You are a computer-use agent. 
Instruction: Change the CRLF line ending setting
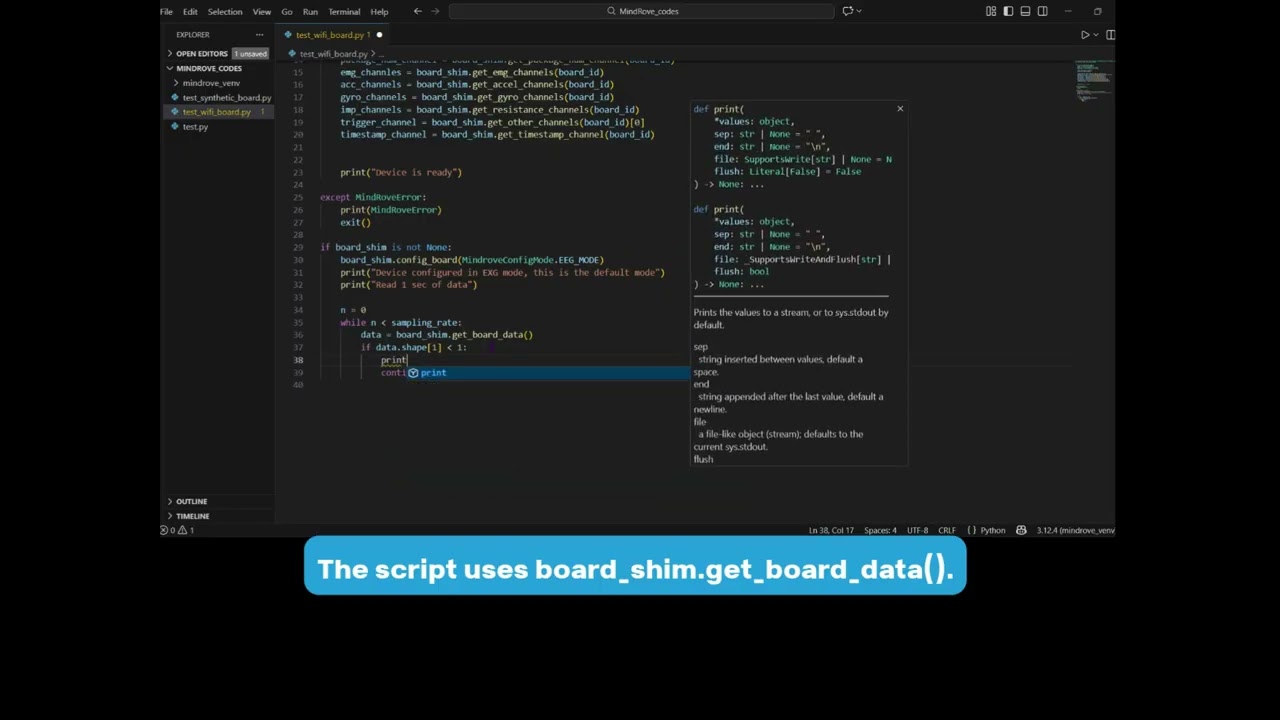(x=947, y=530)
